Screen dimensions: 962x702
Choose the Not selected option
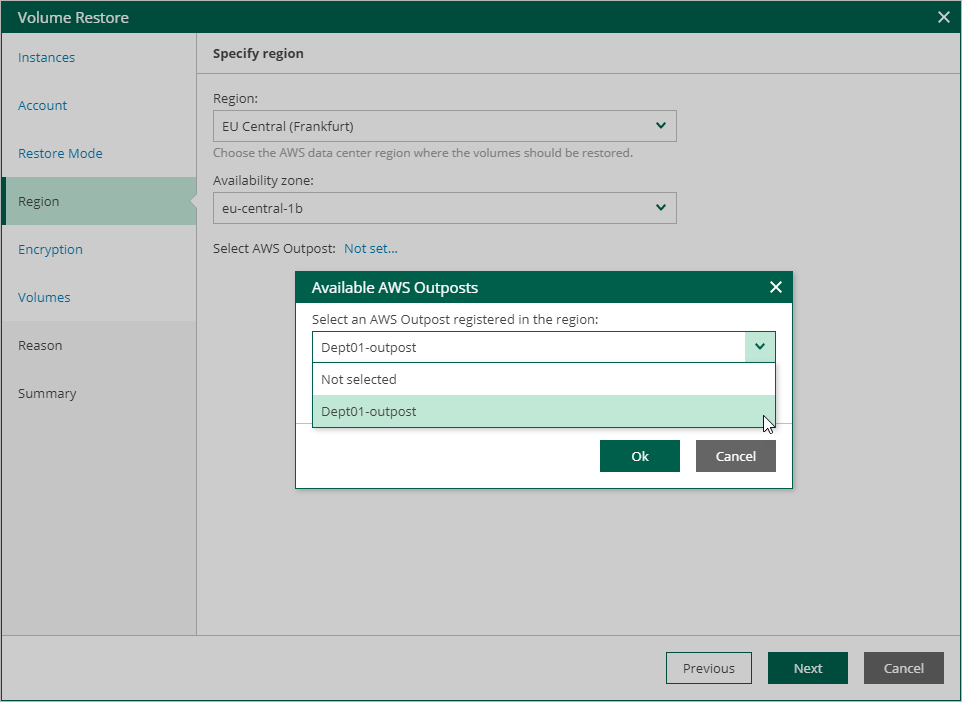click(x=544, y=379)
